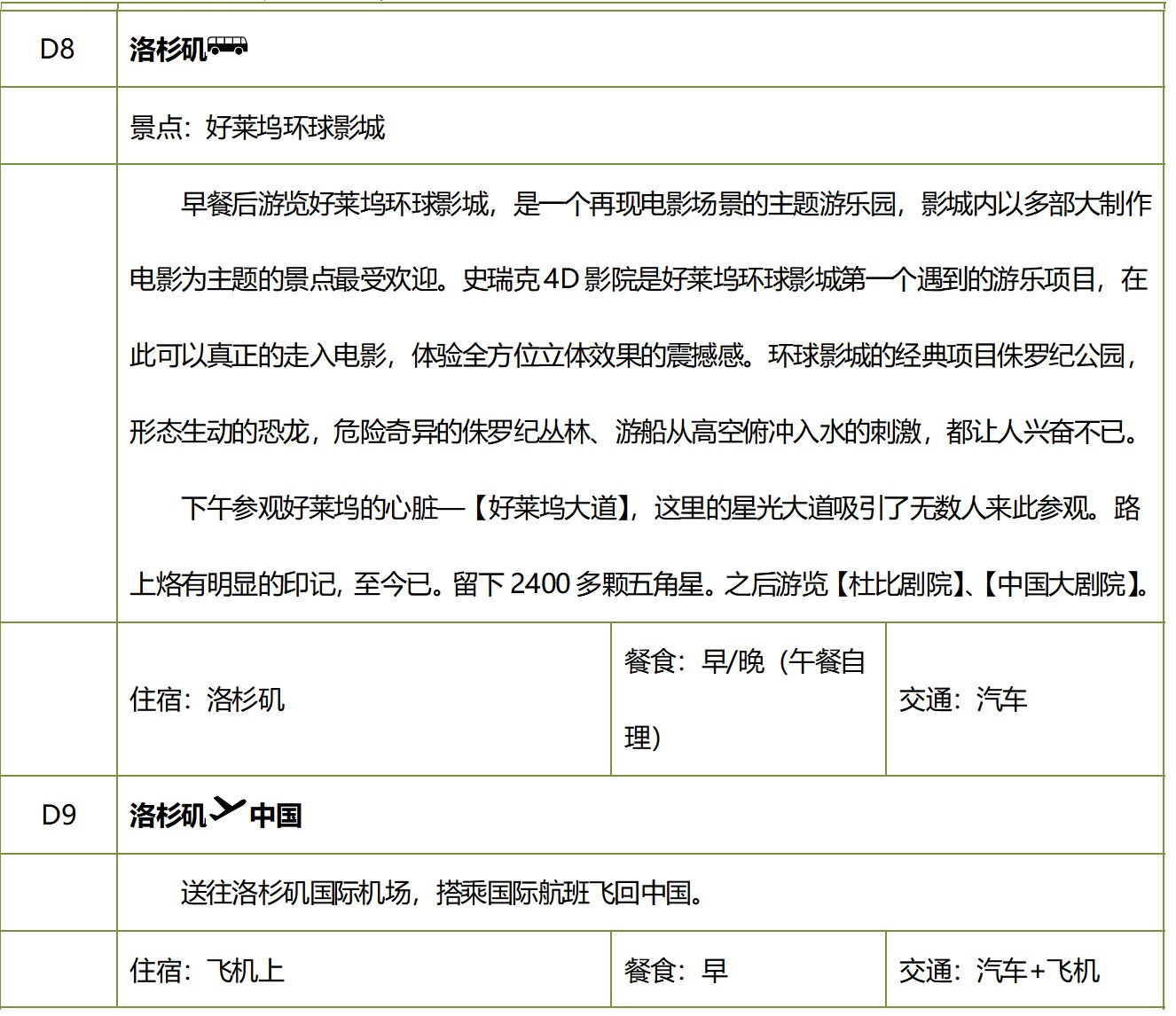The image size is (1176, 1016).
Task: Click the 景点：好莱坞环球影城 line
Action: click(x=257, y=128)
